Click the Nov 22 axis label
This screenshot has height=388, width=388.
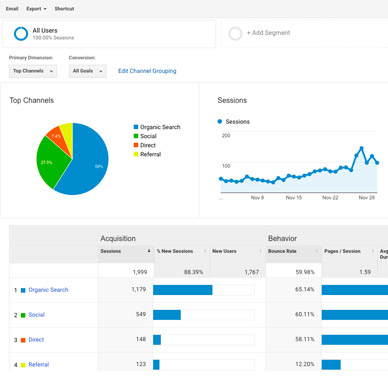click(x=330, y=198)
